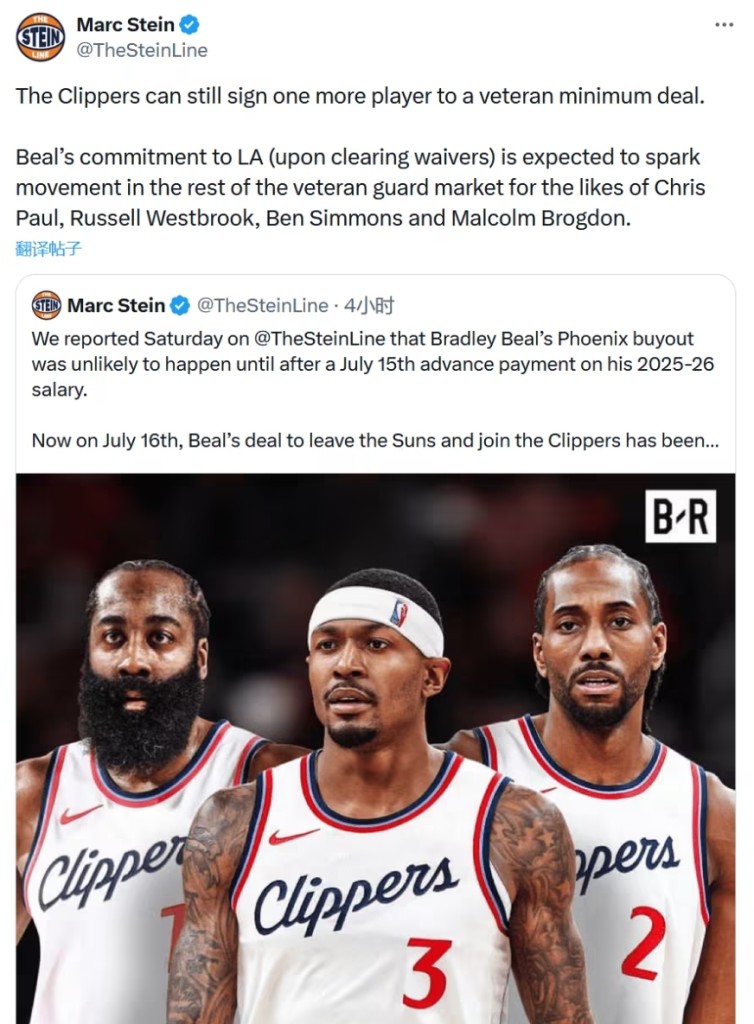Open the @TheSteinLine handle under main author
Viewport: 754px width, 1024px height.
142,50
